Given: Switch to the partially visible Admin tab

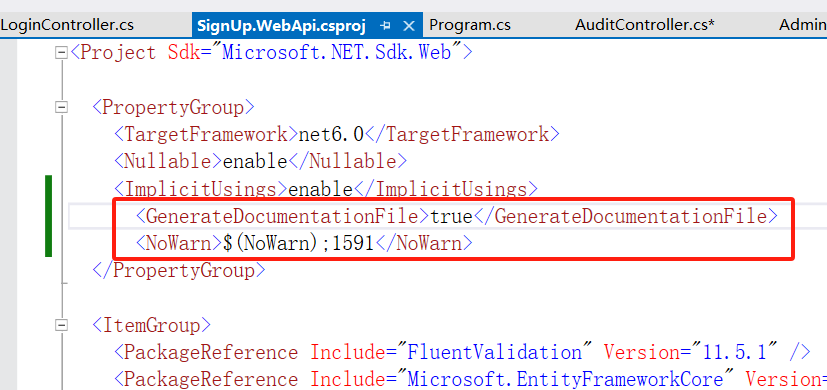Looking at the screenshot, I should [x=803, y=25].
